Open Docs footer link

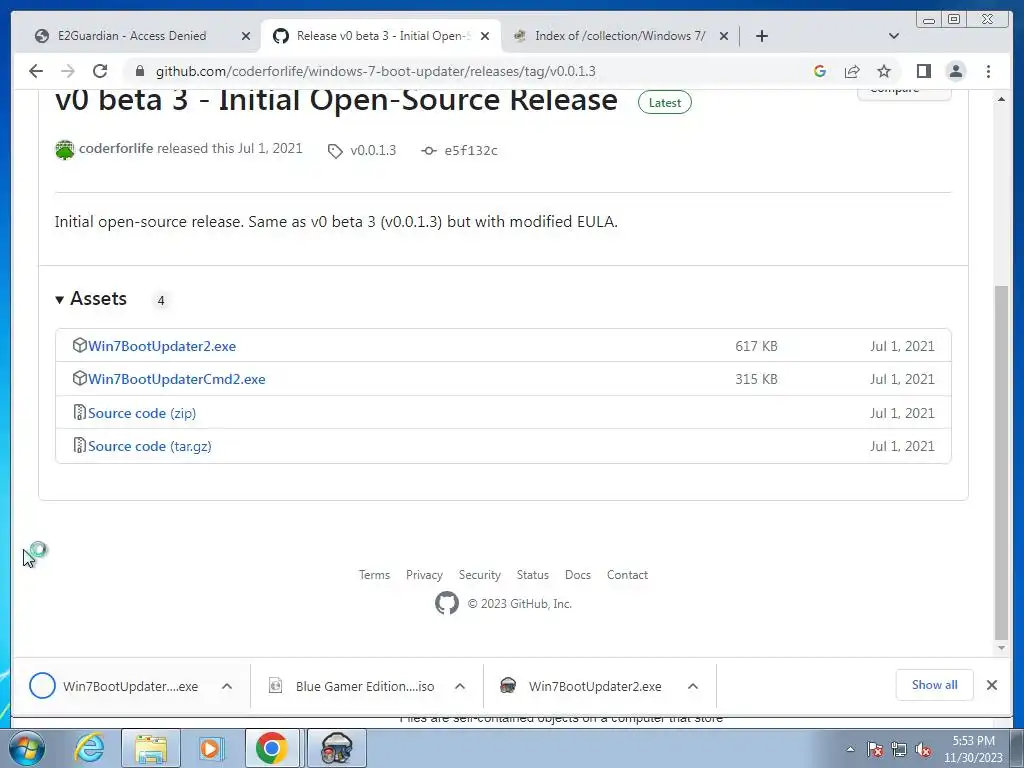coord(577,575)
